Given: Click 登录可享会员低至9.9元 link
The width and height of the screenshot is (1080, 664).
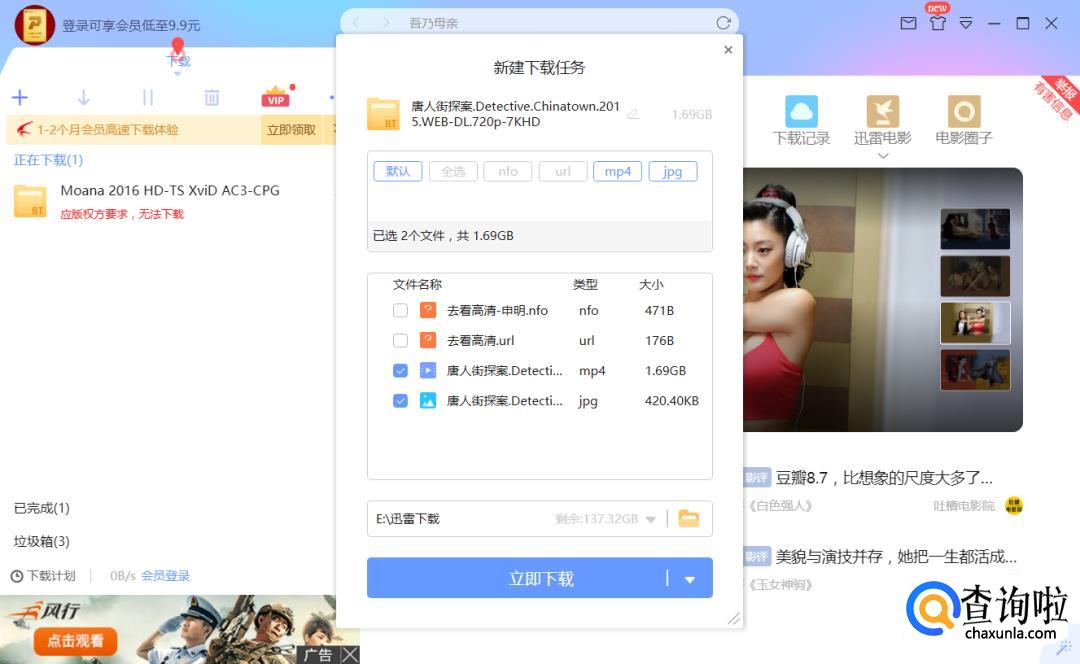Looking at the screenshot, I should pyautogui.click(x=131, y=25).
